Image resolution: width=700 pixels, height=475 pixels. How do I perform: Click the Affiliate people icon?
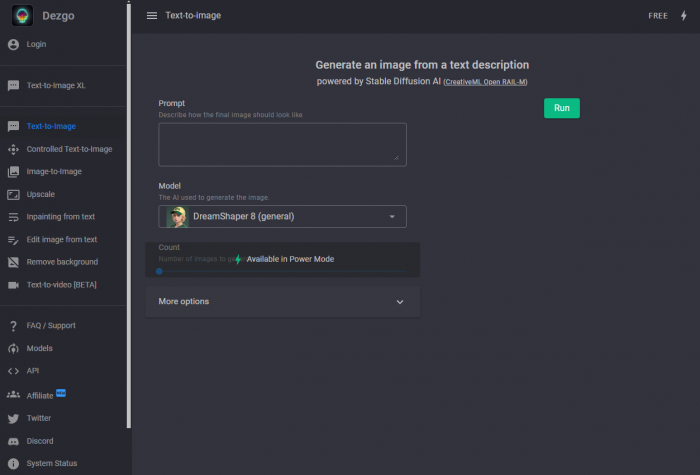13,395
